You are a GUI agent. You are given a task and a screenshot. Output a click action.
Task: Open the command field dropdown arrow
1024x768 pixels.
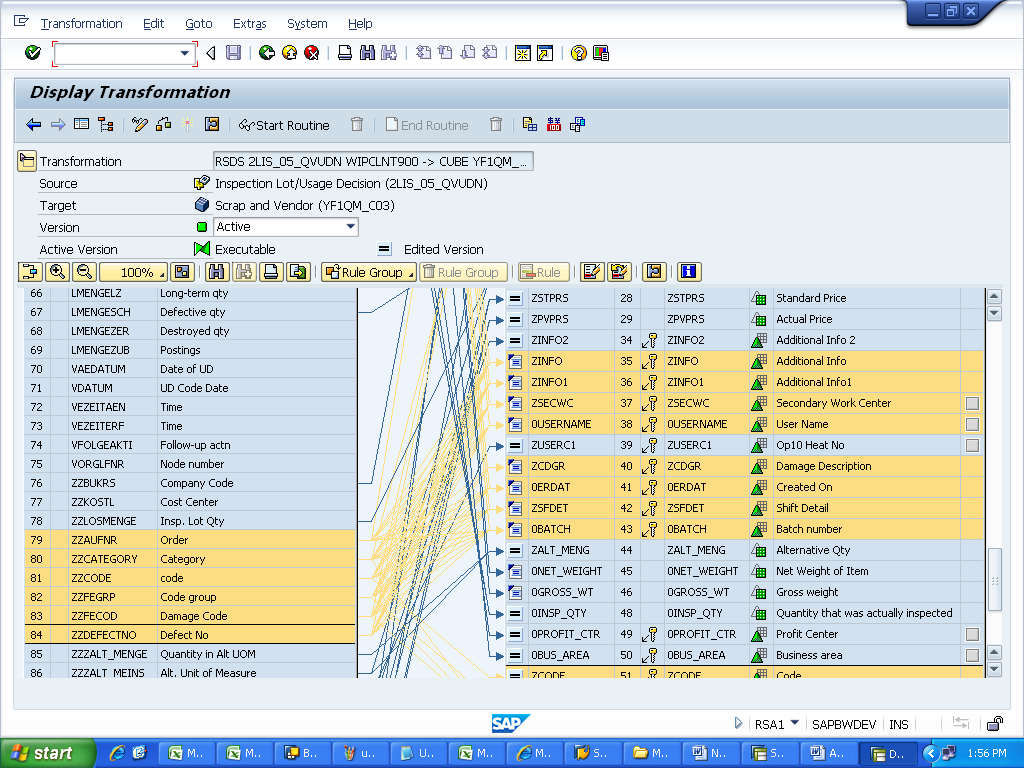[184, 54]
